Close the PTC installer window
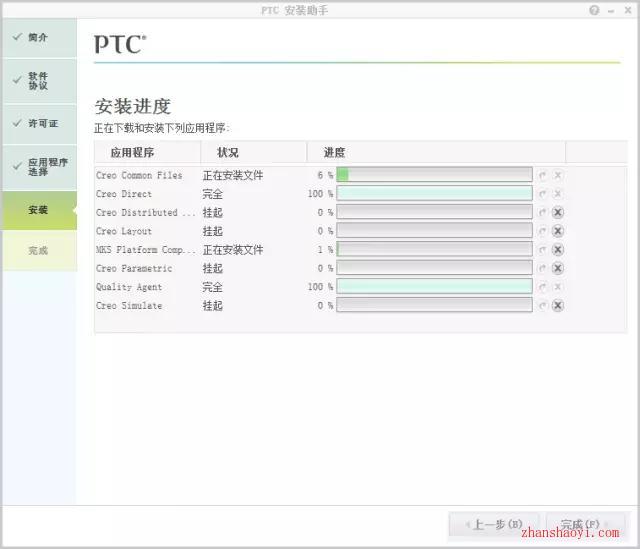 coord(628,10)
